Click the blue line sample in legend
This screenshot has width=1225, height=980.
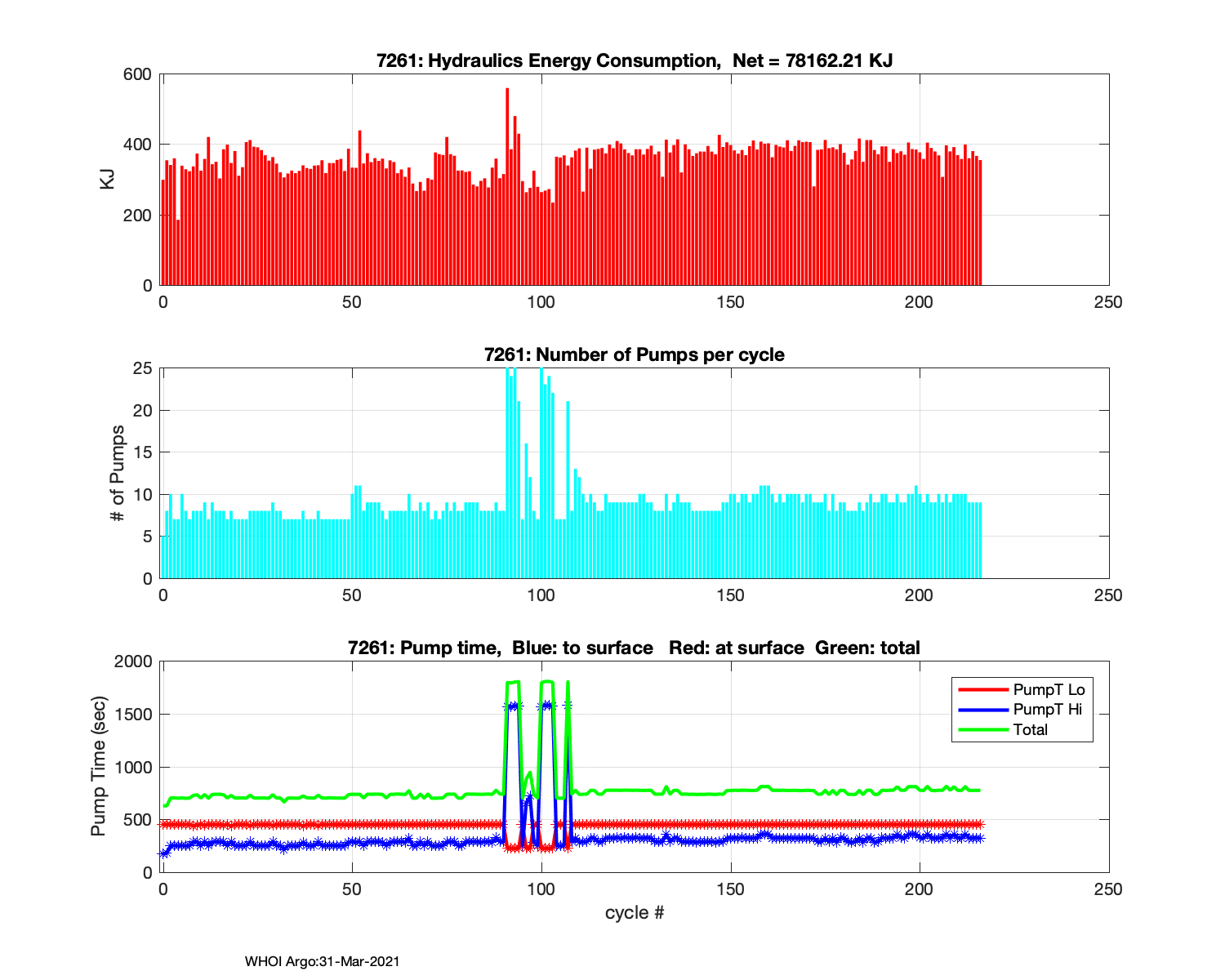(982, 709)
